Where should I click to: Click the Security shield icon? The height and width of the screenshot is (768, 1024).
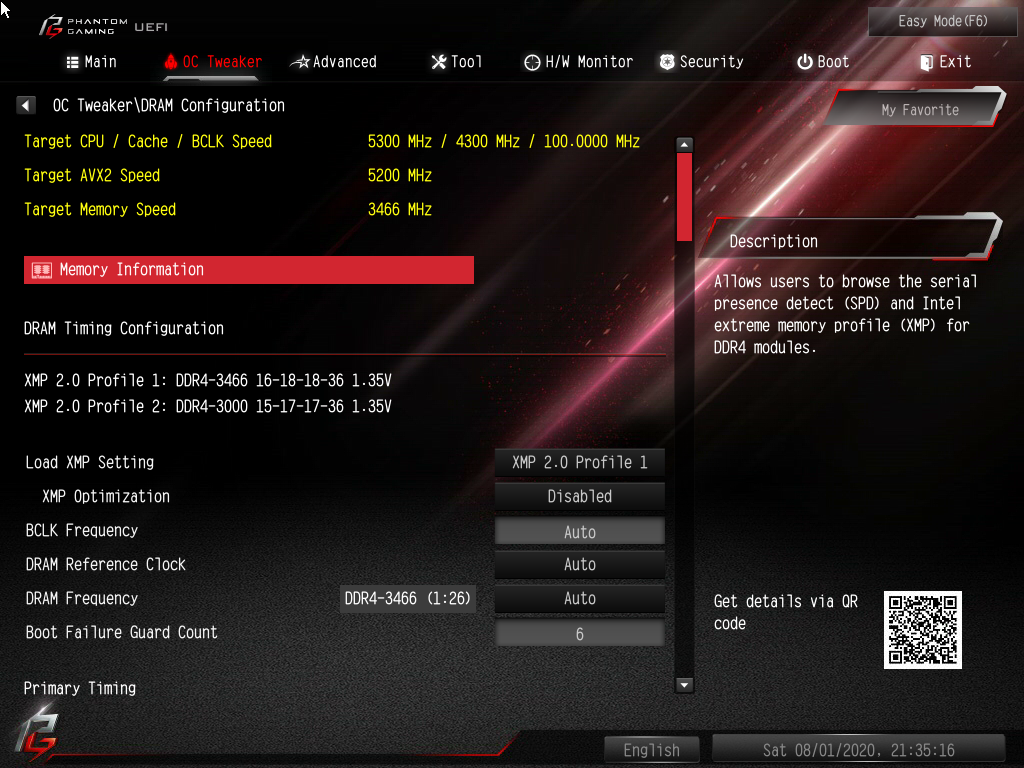(x=667, y=62)
